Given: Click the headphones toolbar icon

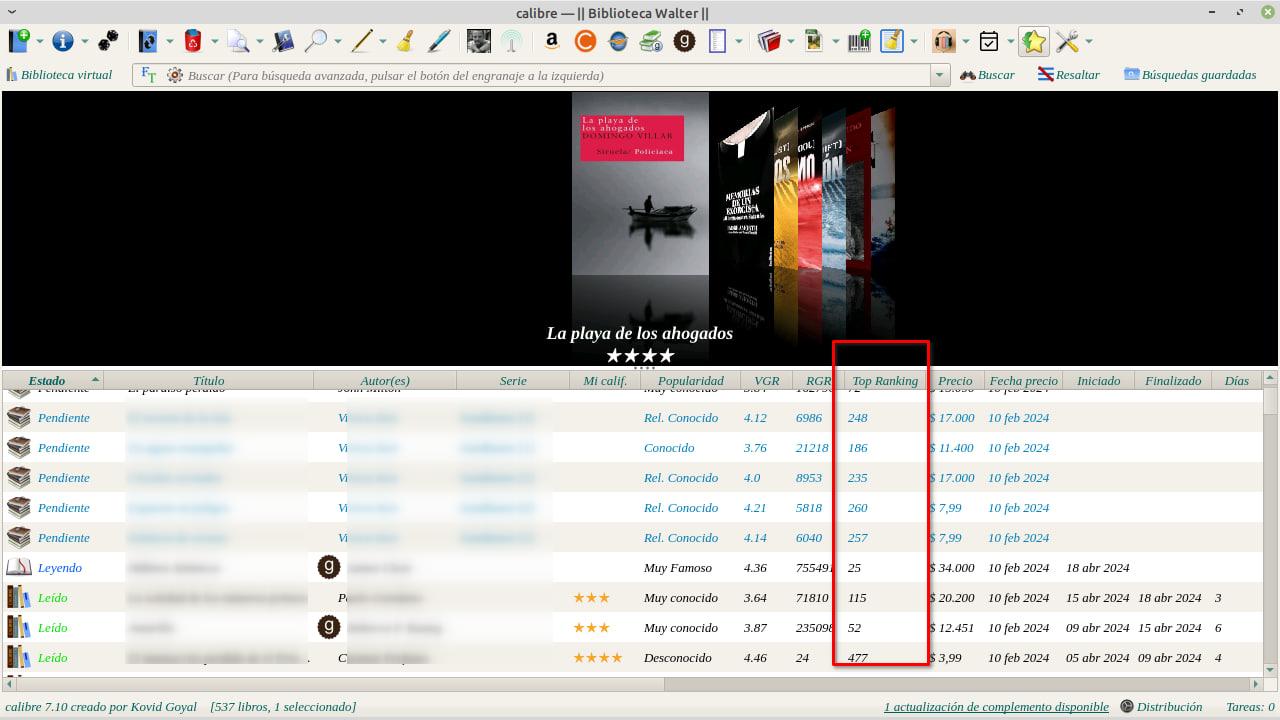Looking at the screenshot, I should click(x=943, y=41).
